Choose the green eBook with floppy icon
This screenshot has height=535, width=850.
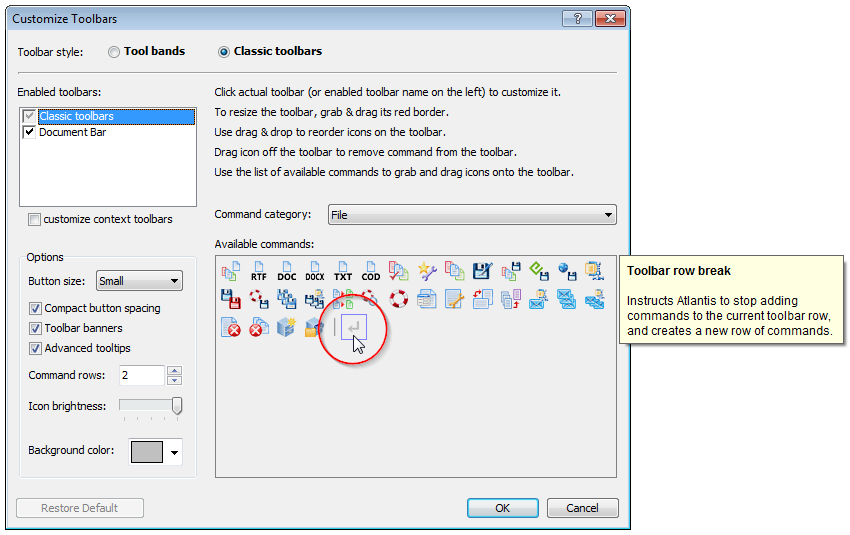(x=539, y=270)
